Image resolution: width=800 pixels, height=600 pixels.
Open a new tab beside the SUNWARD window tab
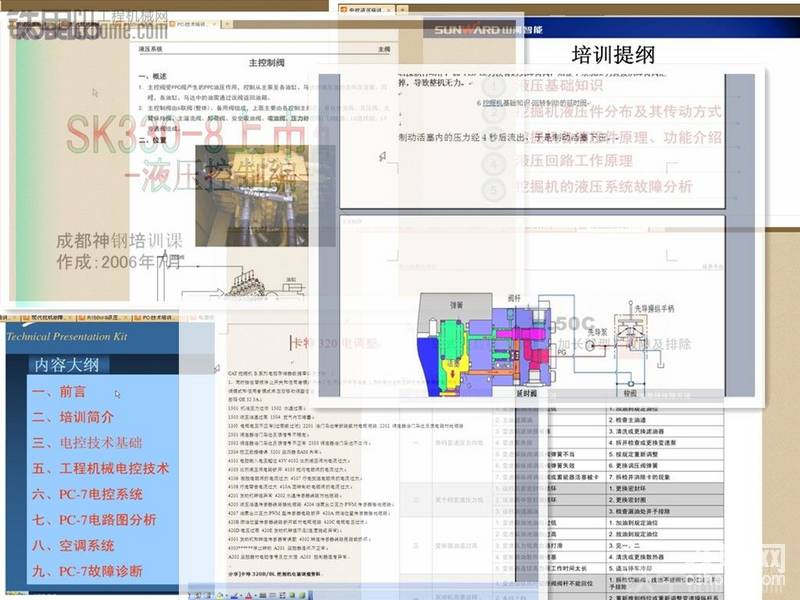coord(403,9)
